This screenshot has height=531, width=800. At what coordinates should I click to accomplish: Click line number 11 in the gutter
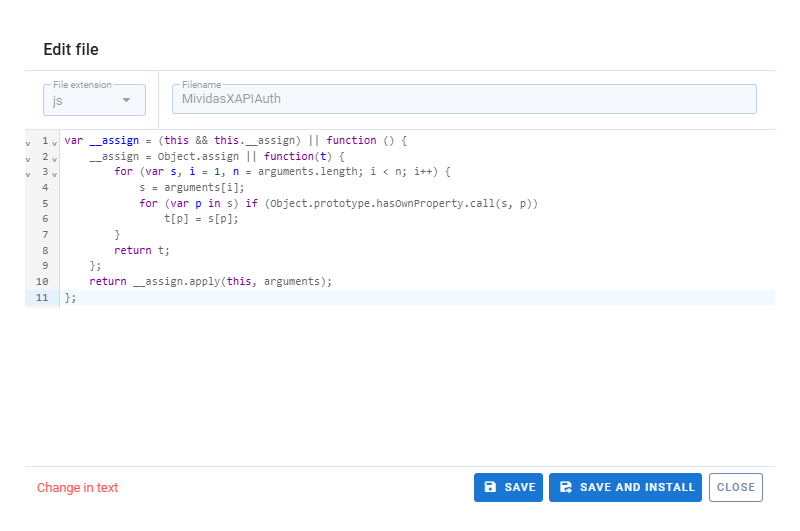[42, 298]
